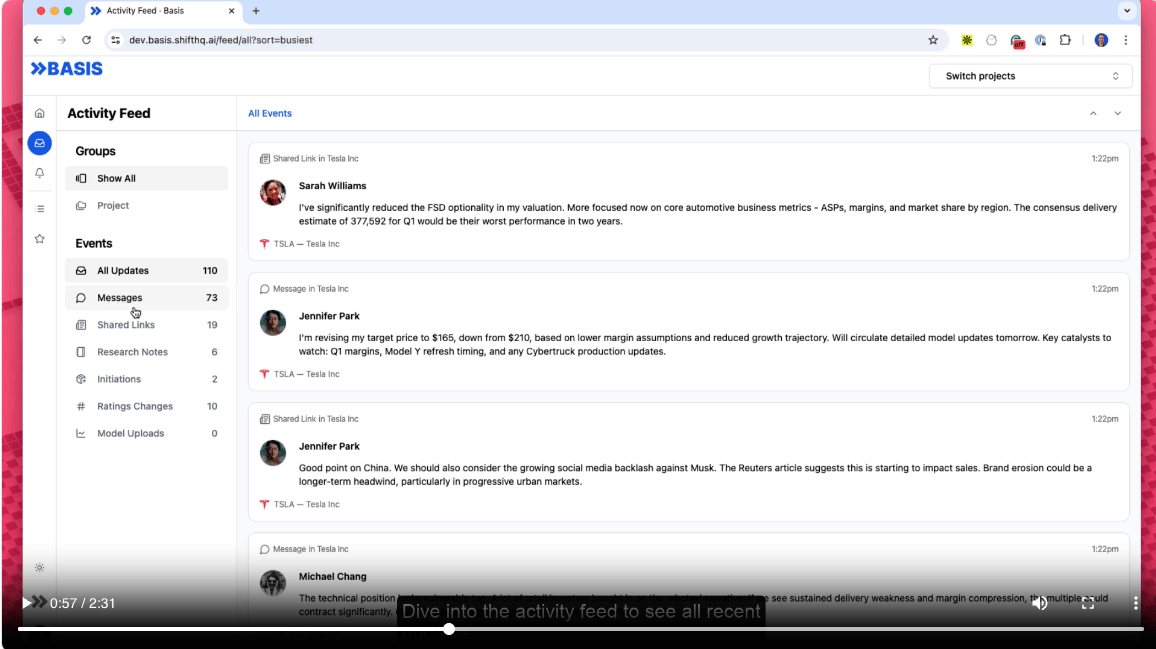Image resolution: width=1156 pixels, height=649 pixels.
Task: Click the 1:22pm timestamp on Sarah Williams' card
Action: [x=1105, y=159]
